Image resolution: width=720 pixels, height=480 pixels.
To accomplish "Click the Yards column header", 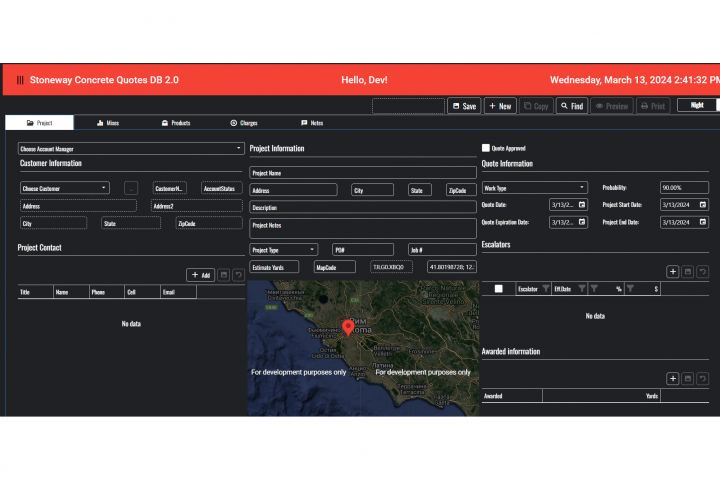I will (602, 395).
